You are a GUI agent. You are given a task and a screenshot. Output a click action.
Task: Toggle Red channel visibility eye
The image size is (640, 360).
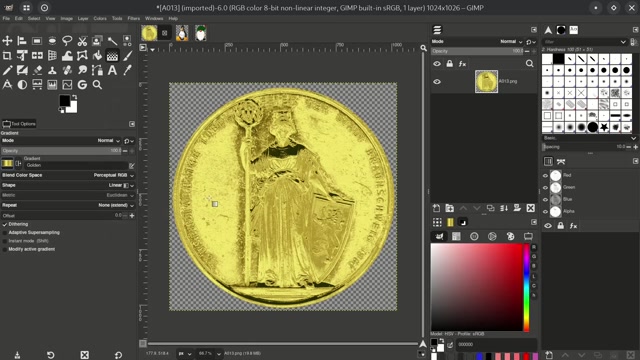(x=545, y=176)
